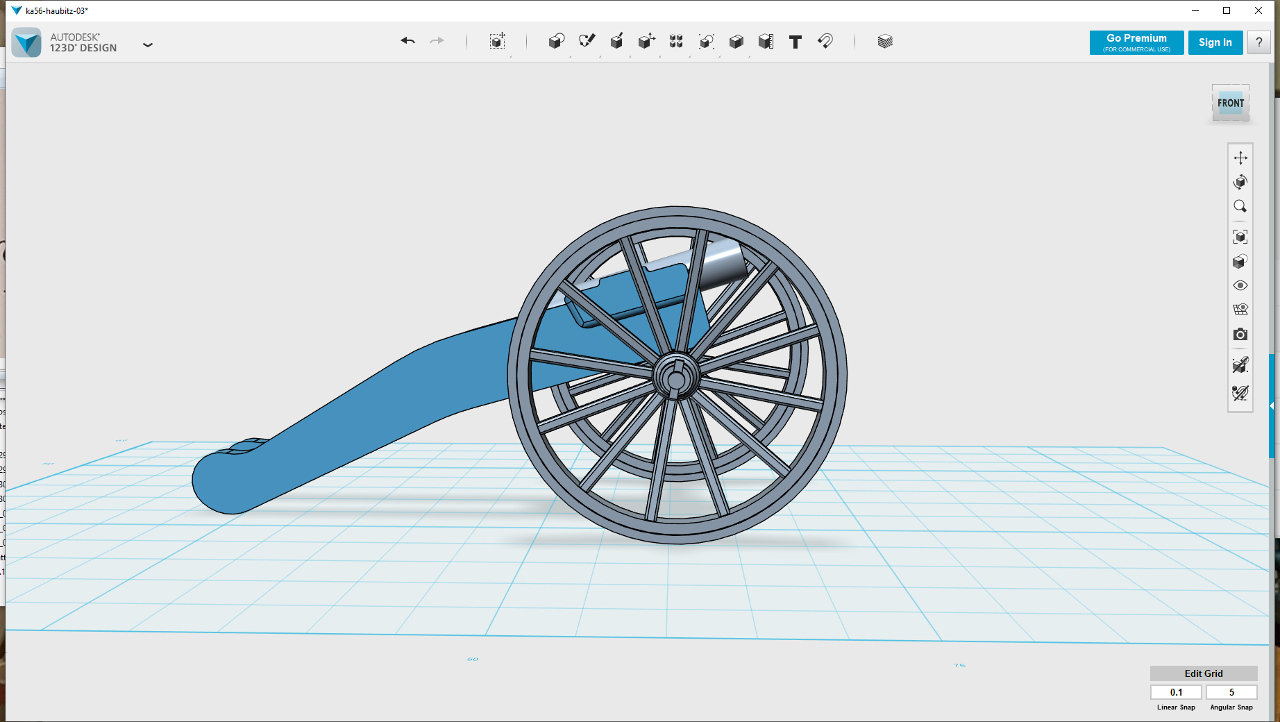Take a screenshot with camera icon
The width and height of the screenshot is (1280, 722).
point(1240,334)
